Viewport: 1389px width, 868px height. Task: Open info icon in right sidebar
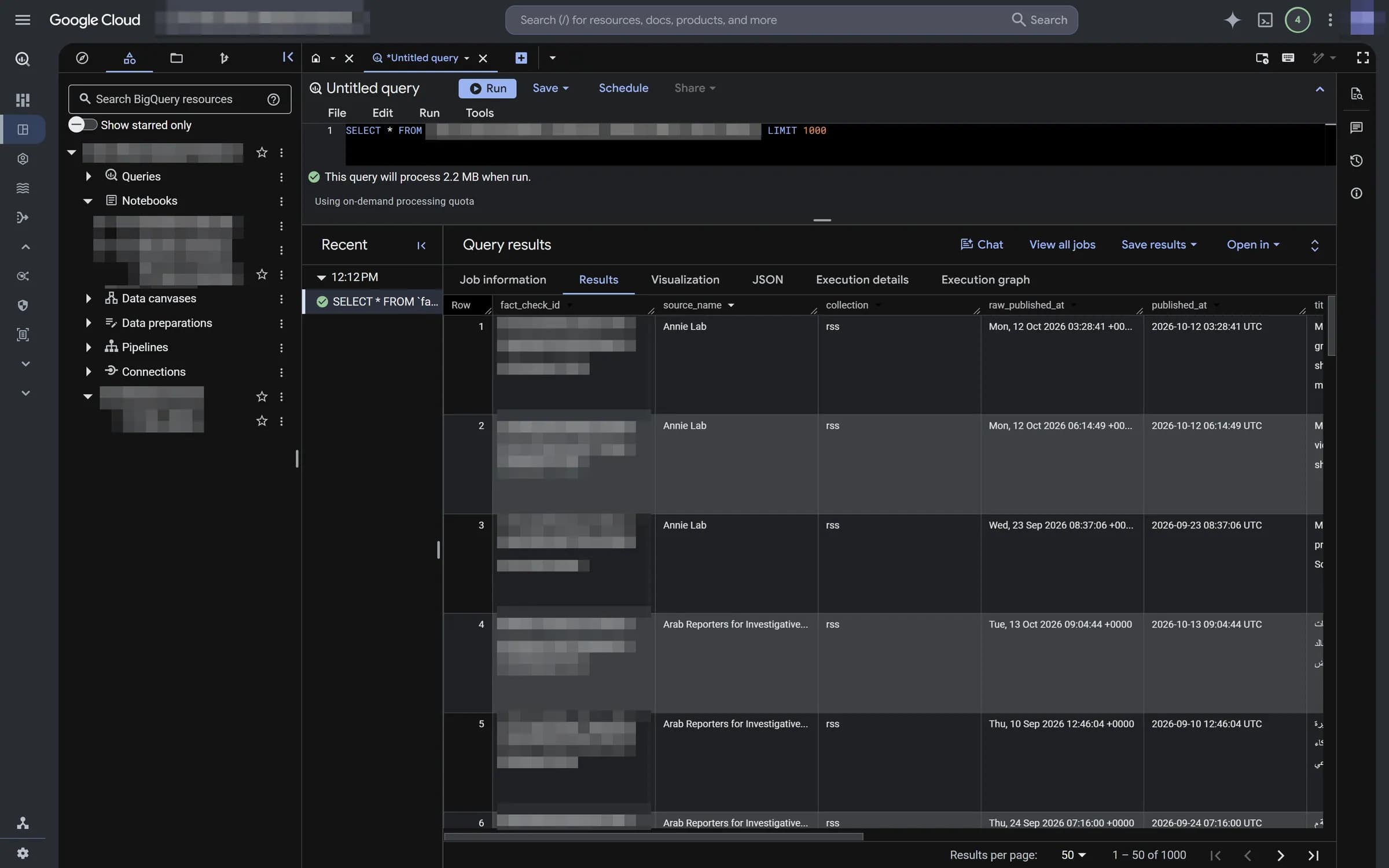click(x=1356, y=193)
